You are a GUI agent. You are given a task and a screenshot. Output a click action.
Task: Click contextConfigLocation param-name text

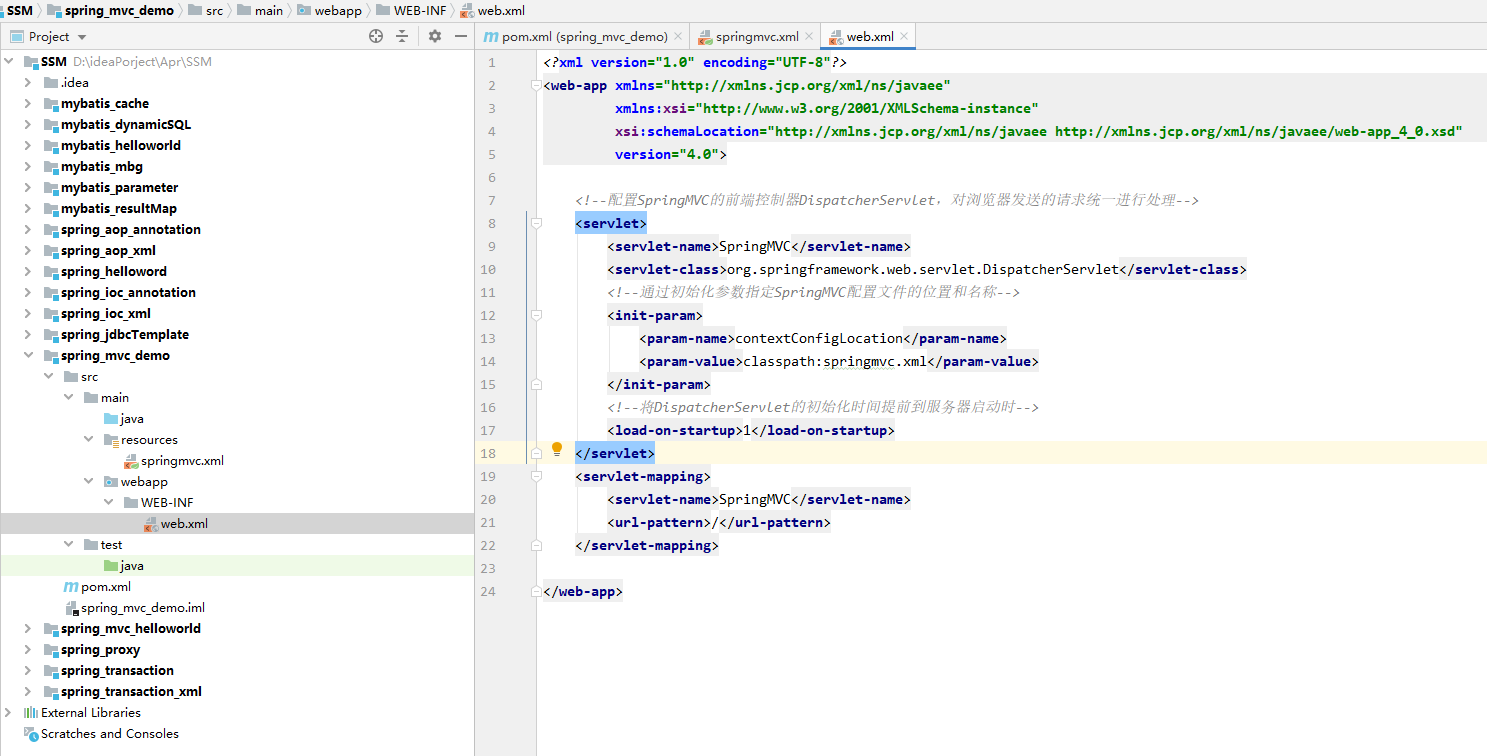click(819, 339)
